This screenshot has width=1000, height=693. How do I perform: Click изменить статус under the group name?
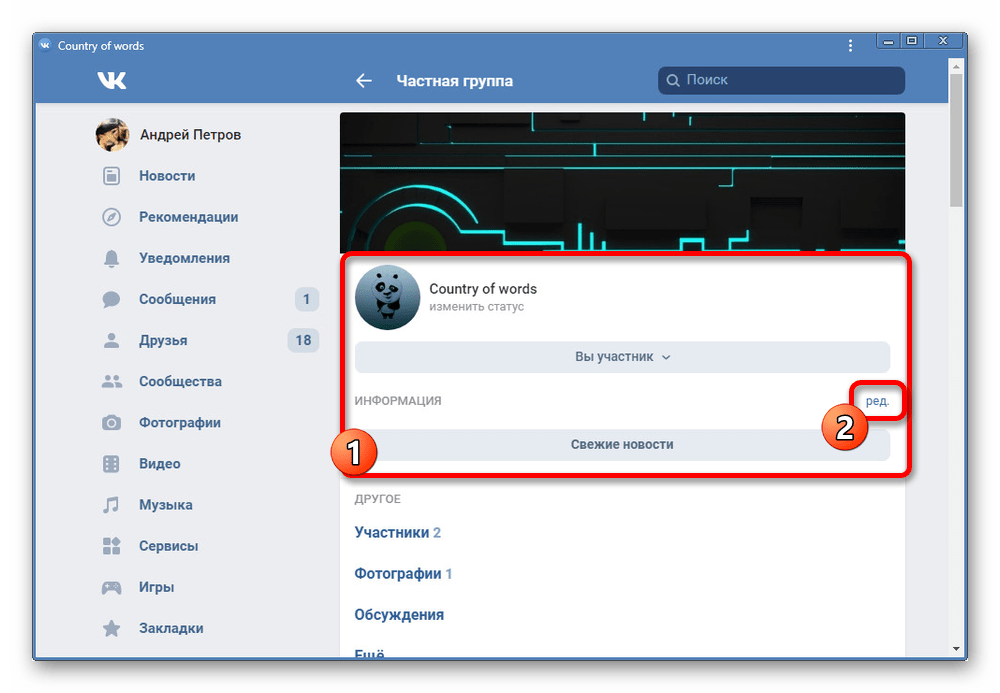coord(477,306)
